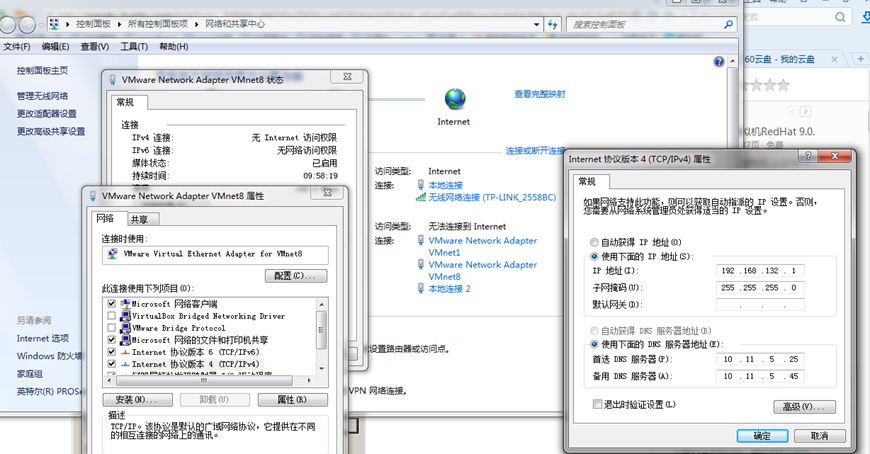This screenshot has height=454, width=870.
Task: Select 使用下面的 DNS 服务器地址 radio button
Action: [594, 344]
